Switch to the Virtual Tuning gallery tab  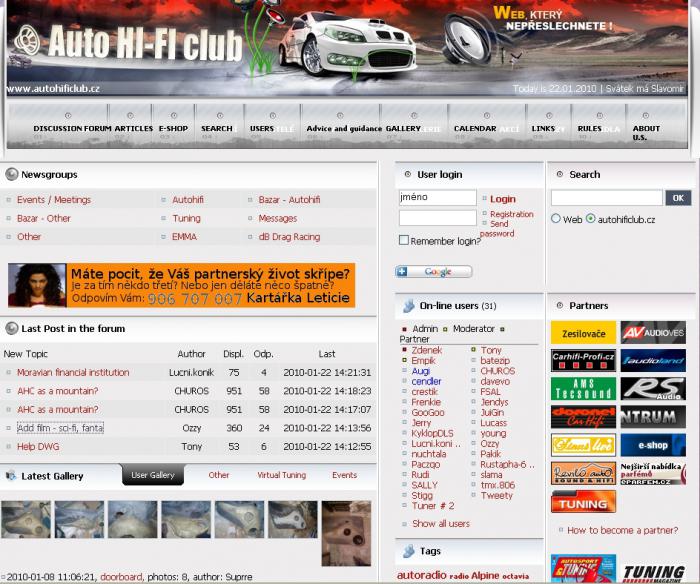(x=282, y=475)
